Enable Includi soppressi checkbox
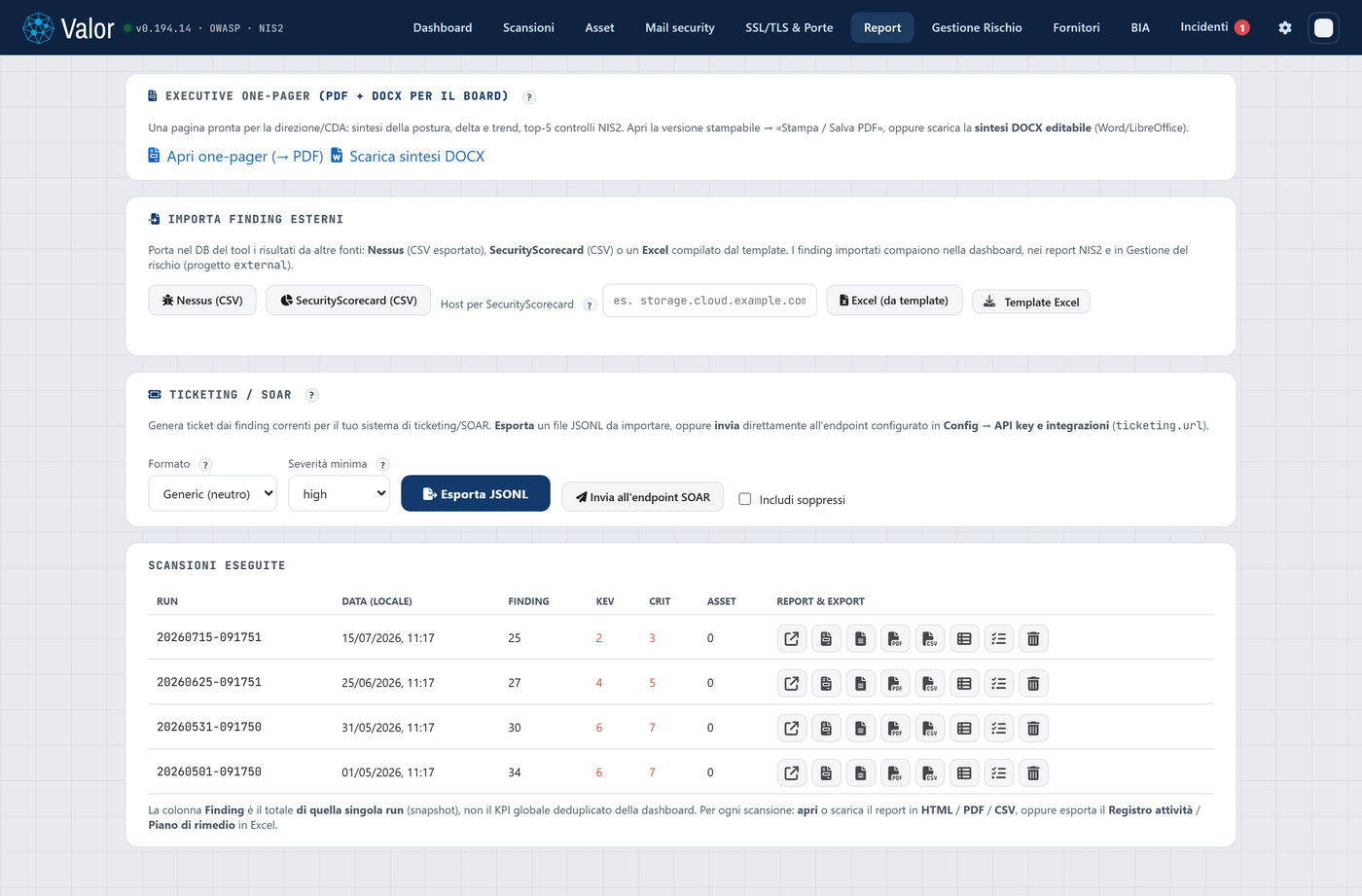 [x=745, y=499]
